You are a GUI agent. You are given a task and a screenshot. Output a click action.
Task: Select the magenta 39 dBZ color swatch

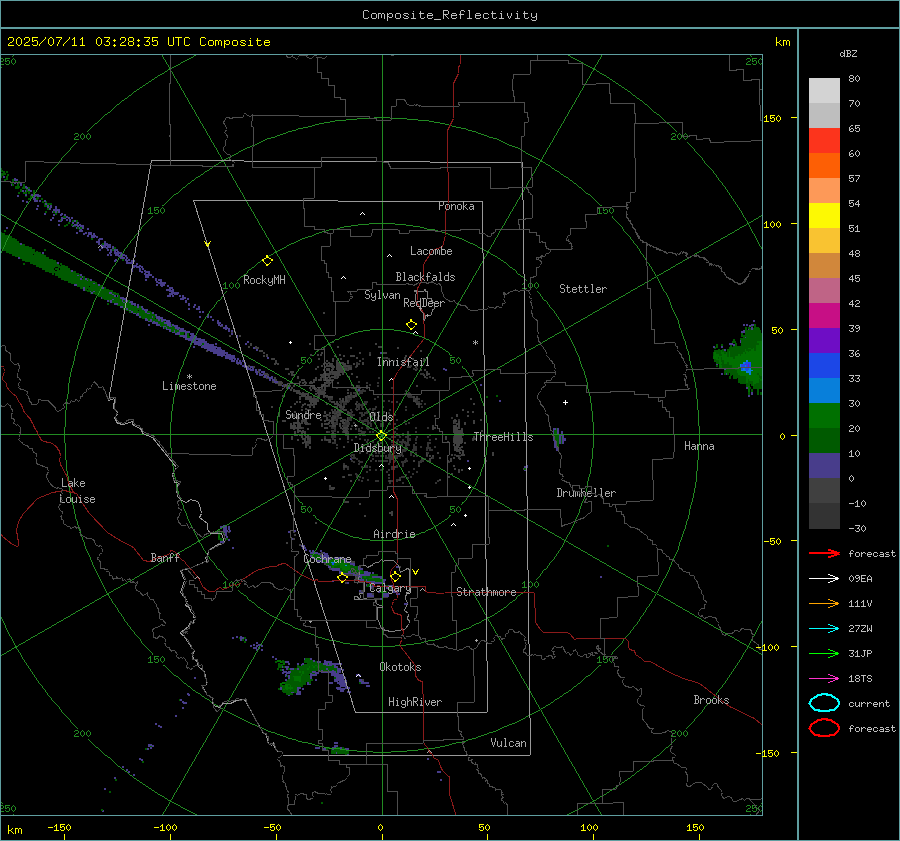click(x=824, y=315)
